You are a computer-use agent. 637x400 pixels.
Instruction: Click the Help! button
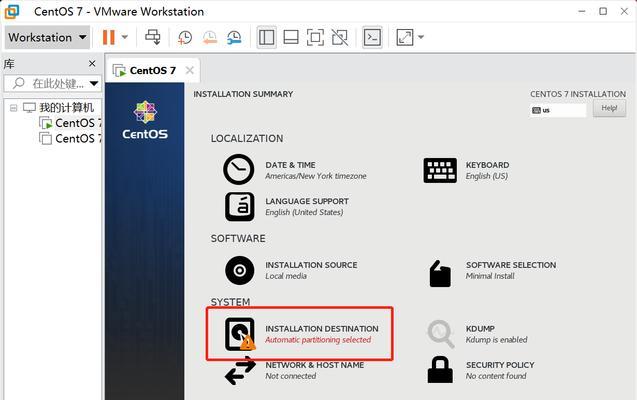(x=609, y=108)
